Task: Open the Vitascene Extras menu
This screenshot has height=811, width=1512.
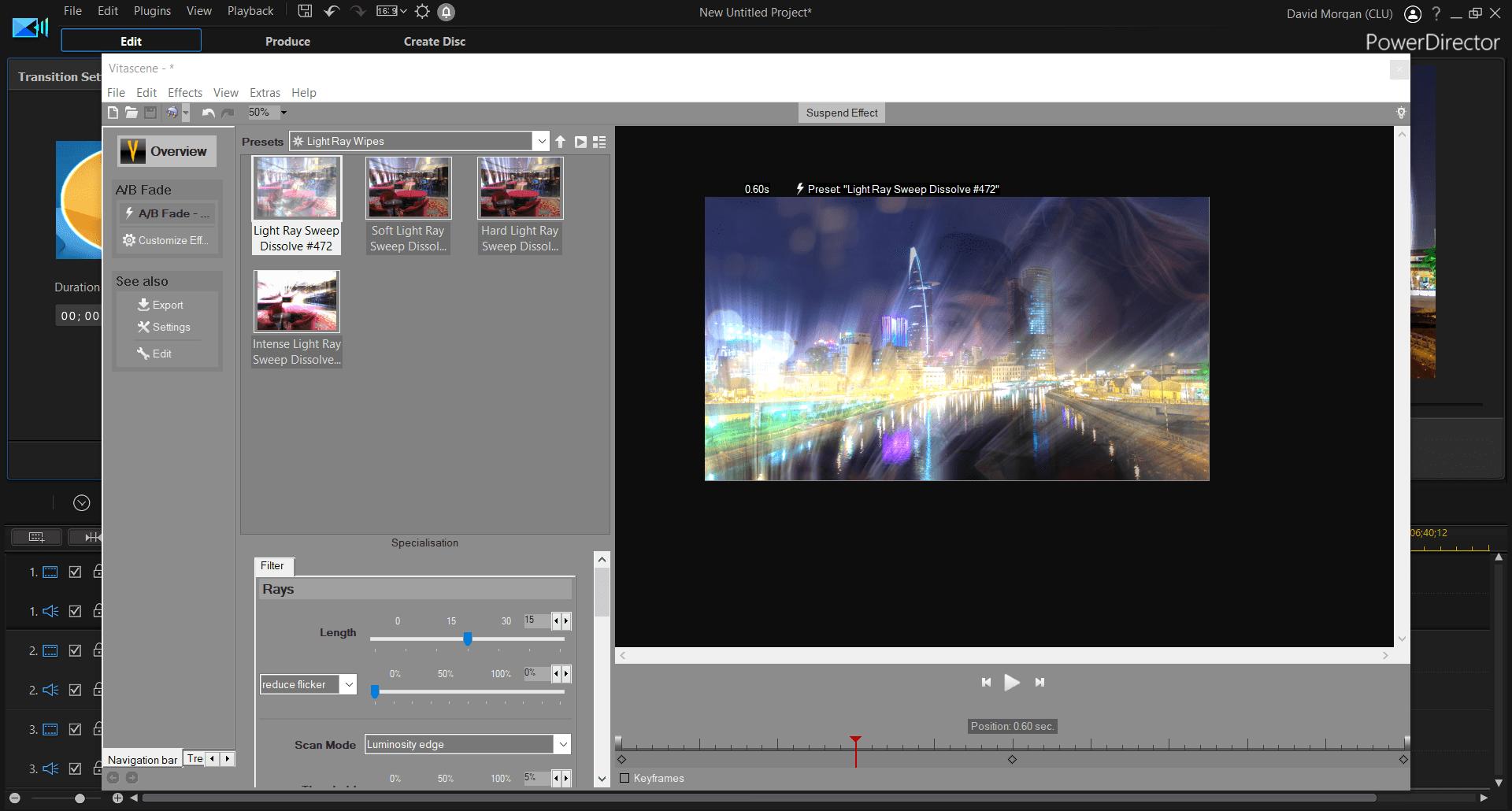Action: 265,92
